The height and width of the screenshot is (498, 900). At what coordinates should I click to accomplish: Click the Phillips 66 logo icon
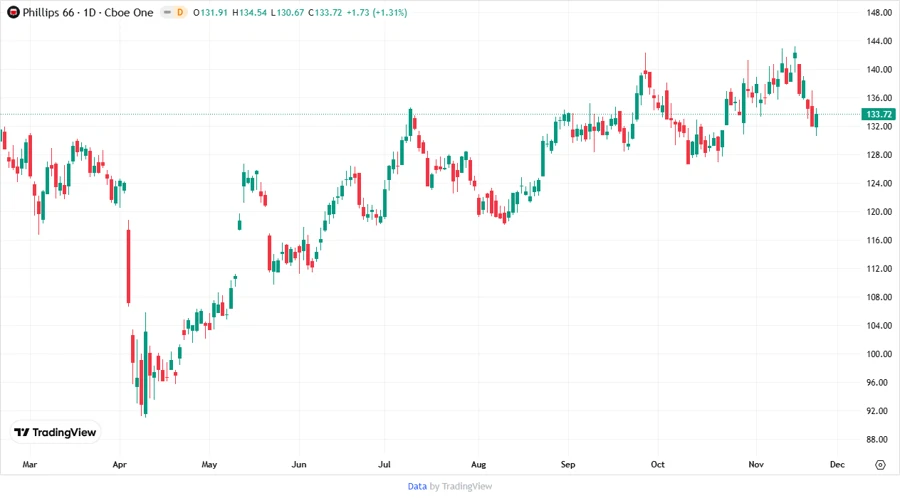coord(13,12)
